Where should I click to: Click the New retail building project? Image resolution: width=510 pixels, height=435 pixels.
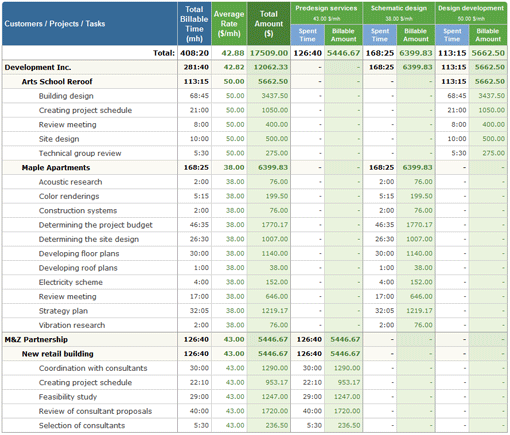[58, 354]
